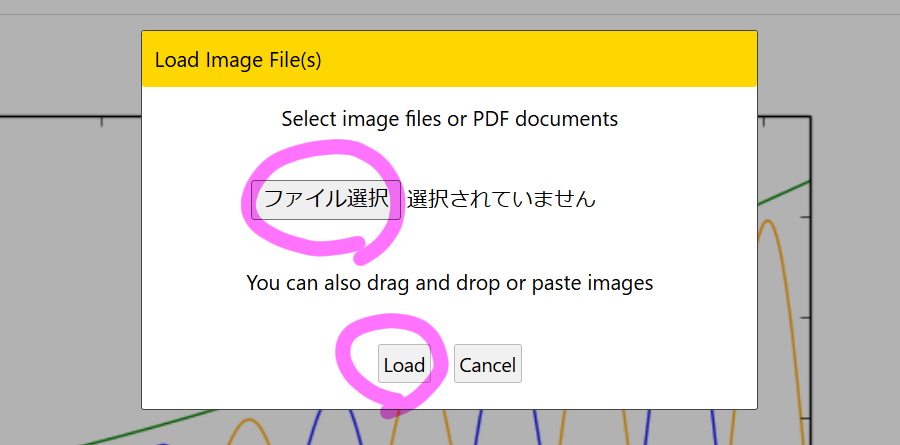Click the plot frame's top right corner
This screenshot has width=900, height=445.
pyautogui.click(x=809, y=117)
